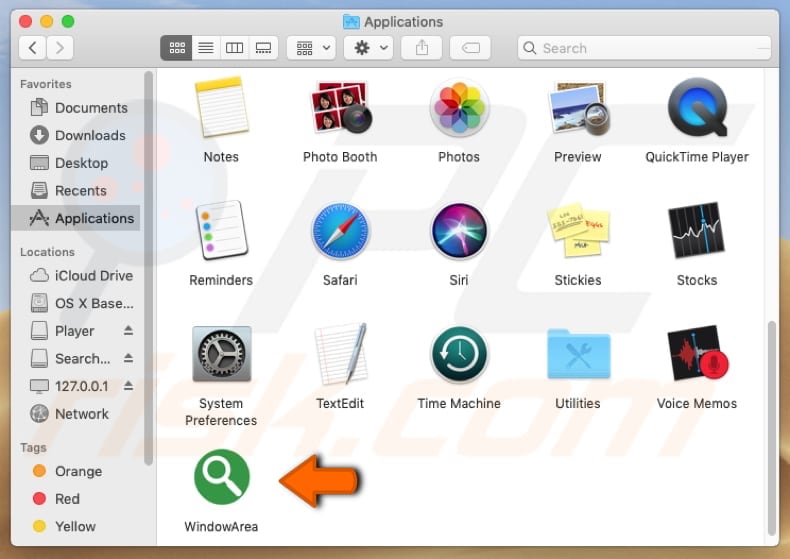790x559 pixels.
Task: Open Network in the sidebar
Action: point(76,414)
